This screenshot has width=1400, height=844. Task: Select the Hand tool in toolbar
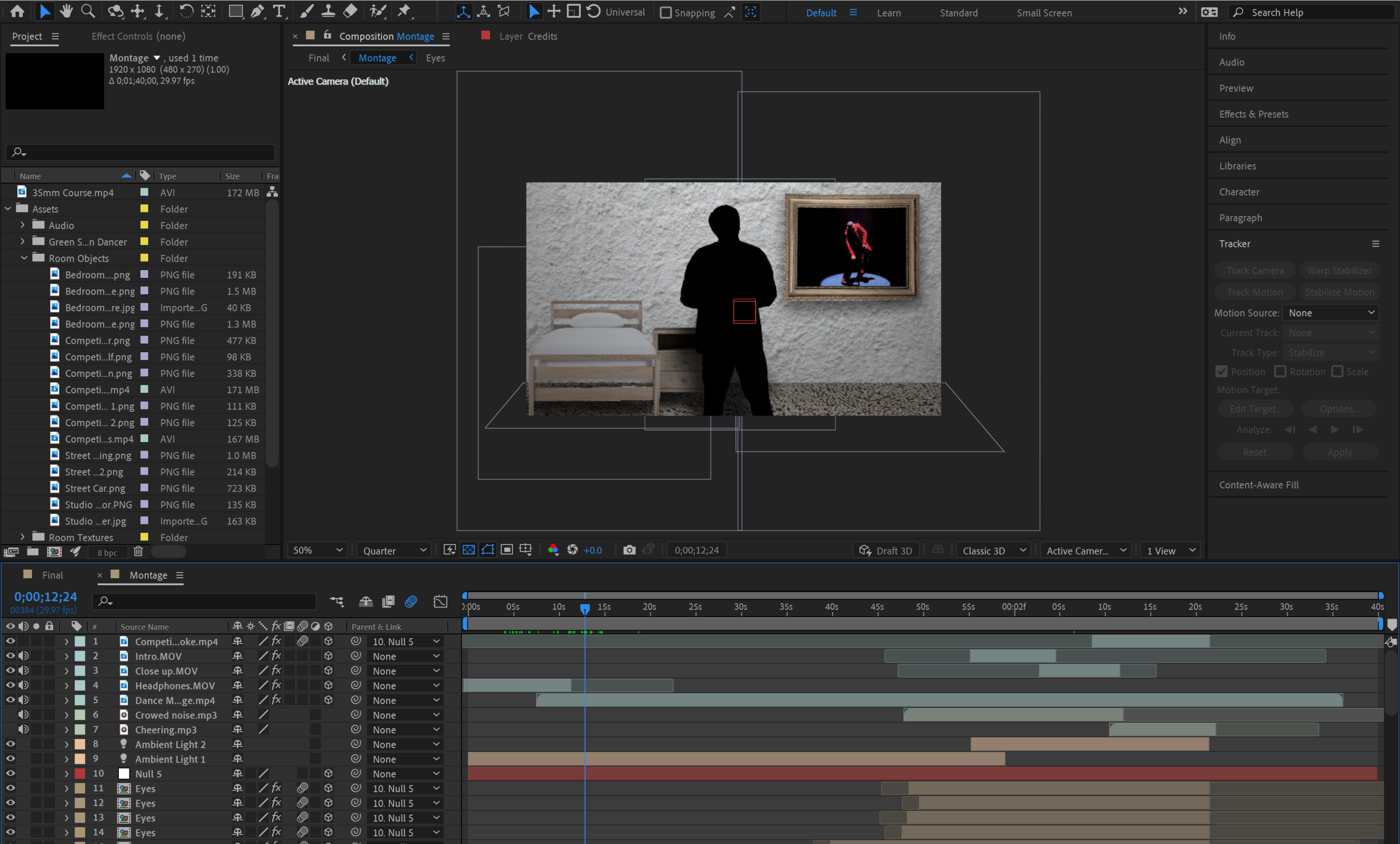67,11
